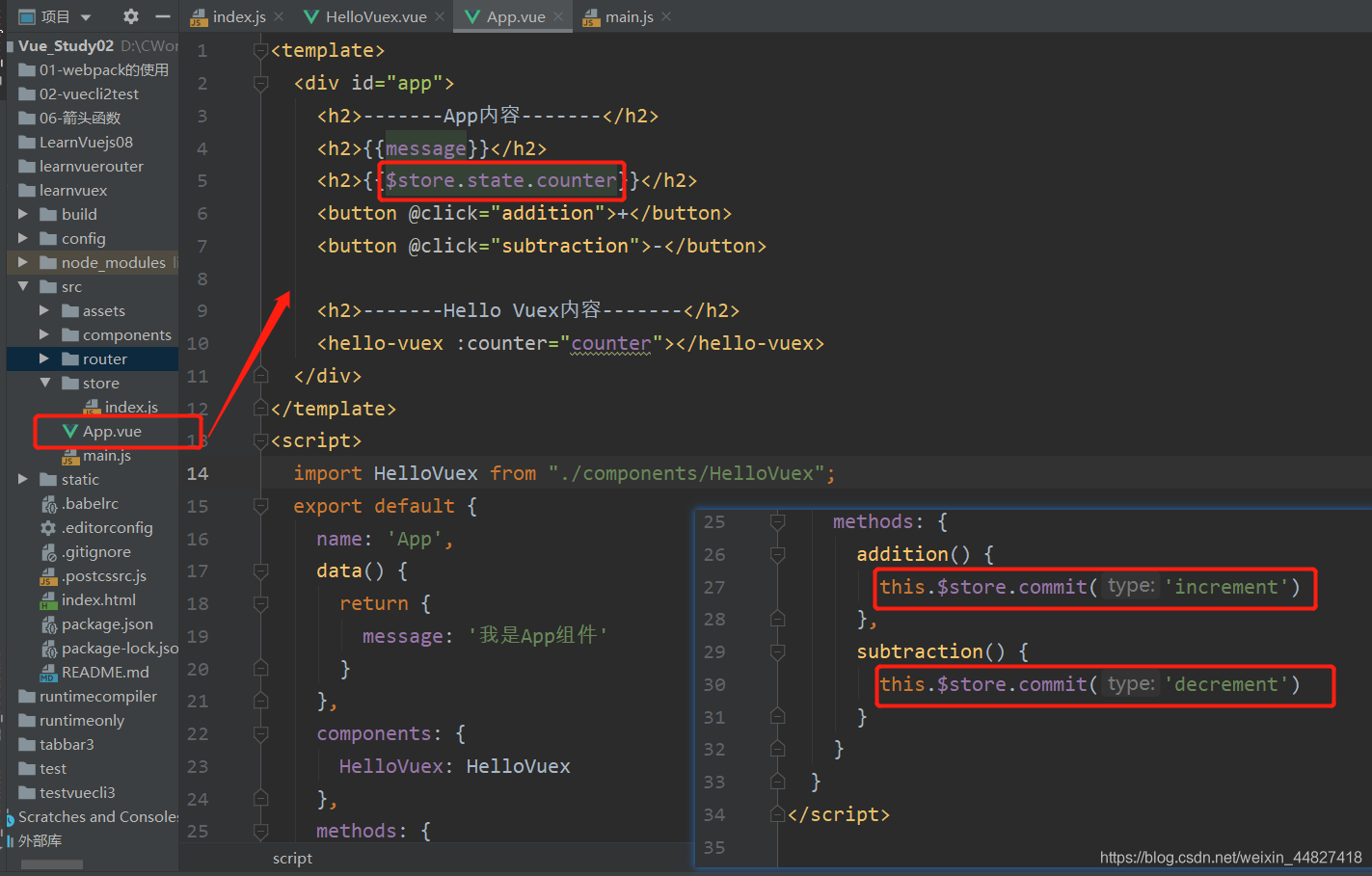The image size is (1372, 876).
Task: Click the 'decrement' commit string
Action: [1226, 684]
